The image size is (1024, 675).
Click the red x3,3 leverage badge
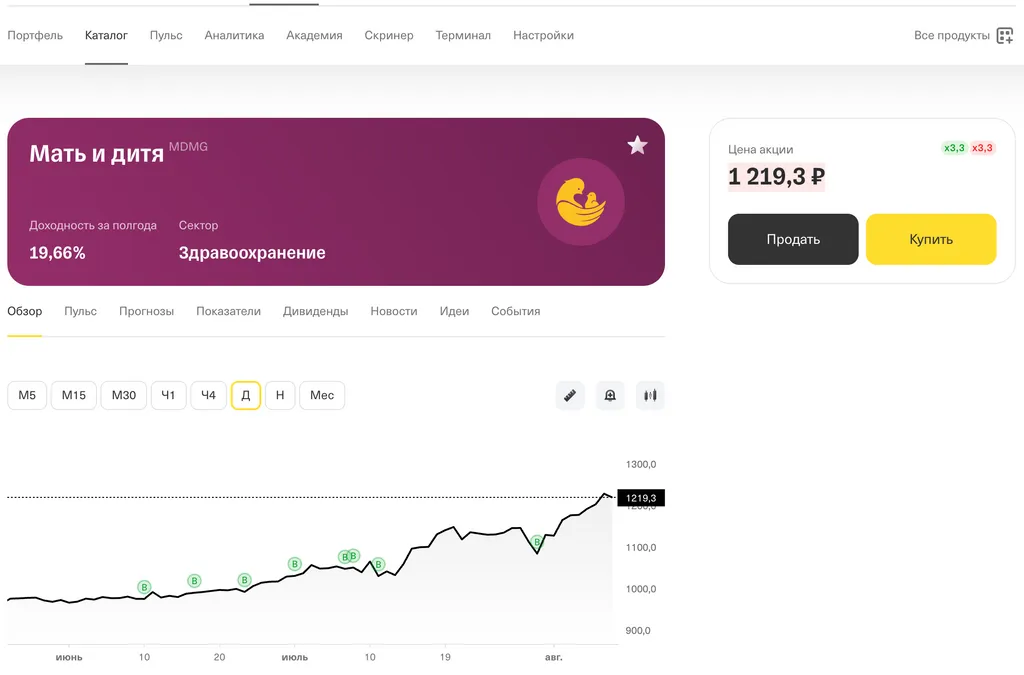tap(982, 148)
